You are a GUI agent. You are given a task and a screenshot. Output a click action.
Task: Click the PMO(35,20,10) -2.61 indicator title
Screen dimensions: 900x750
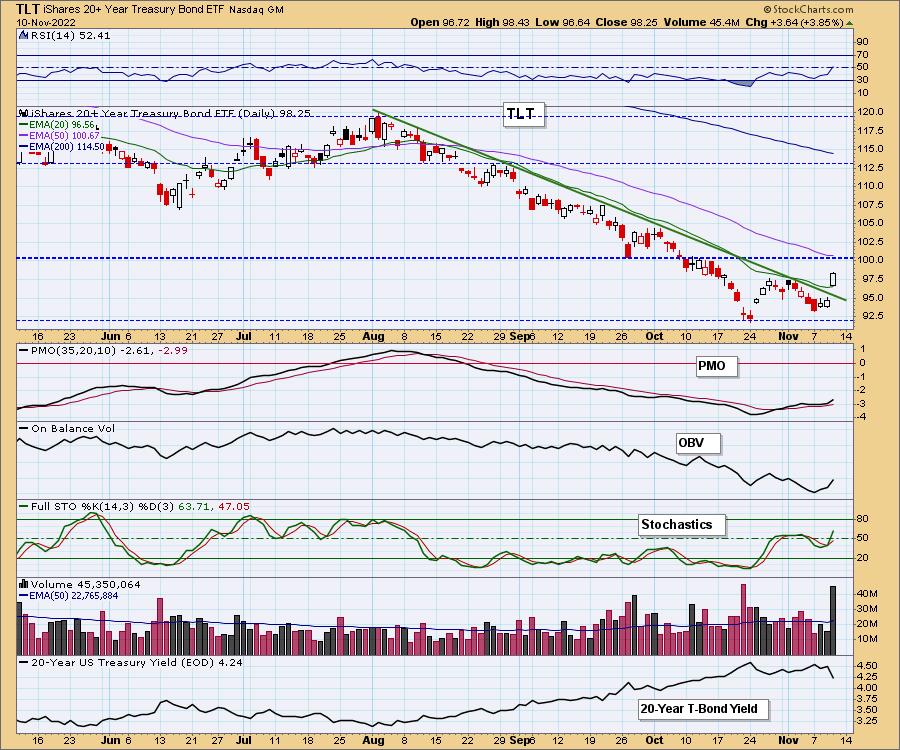coord(103,350)
